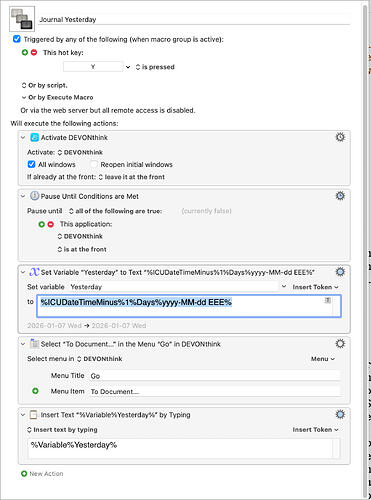Add a condition with the green plus in Pause Until
The image size is (371, 500).
41,224
